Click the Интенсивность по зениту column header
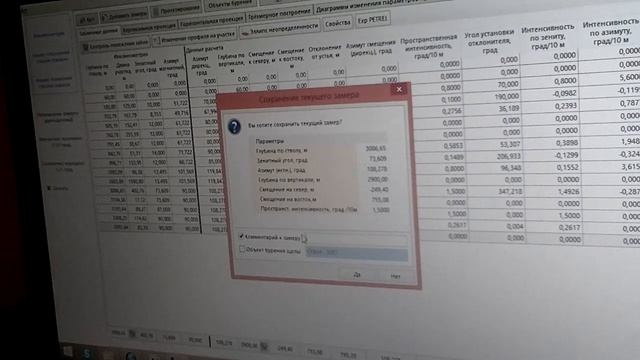The height and width of the screenshot is (360, 640). (x=548, y=37)
